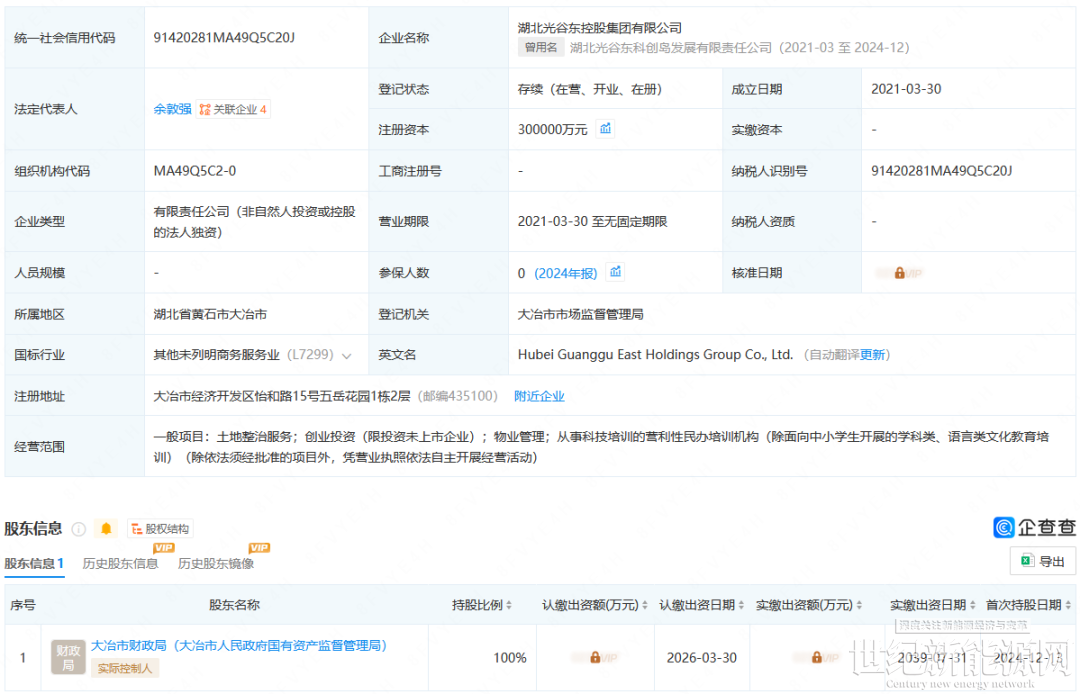
Task: Click the lock icon in the 核准日期 field
Action: 899,273
